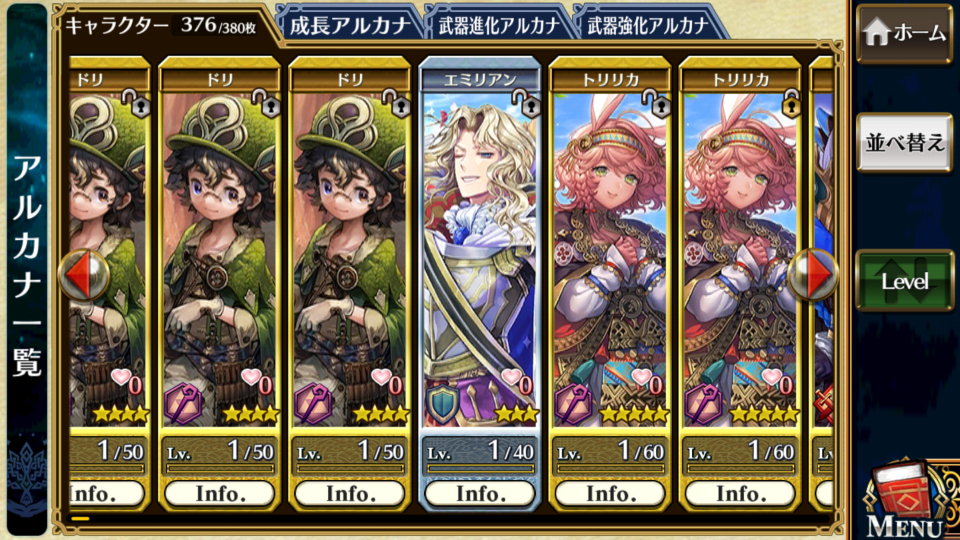960x540 pixels.
Task: Toggle the lock on the first トリリカ card
Action: pos(657,102)
